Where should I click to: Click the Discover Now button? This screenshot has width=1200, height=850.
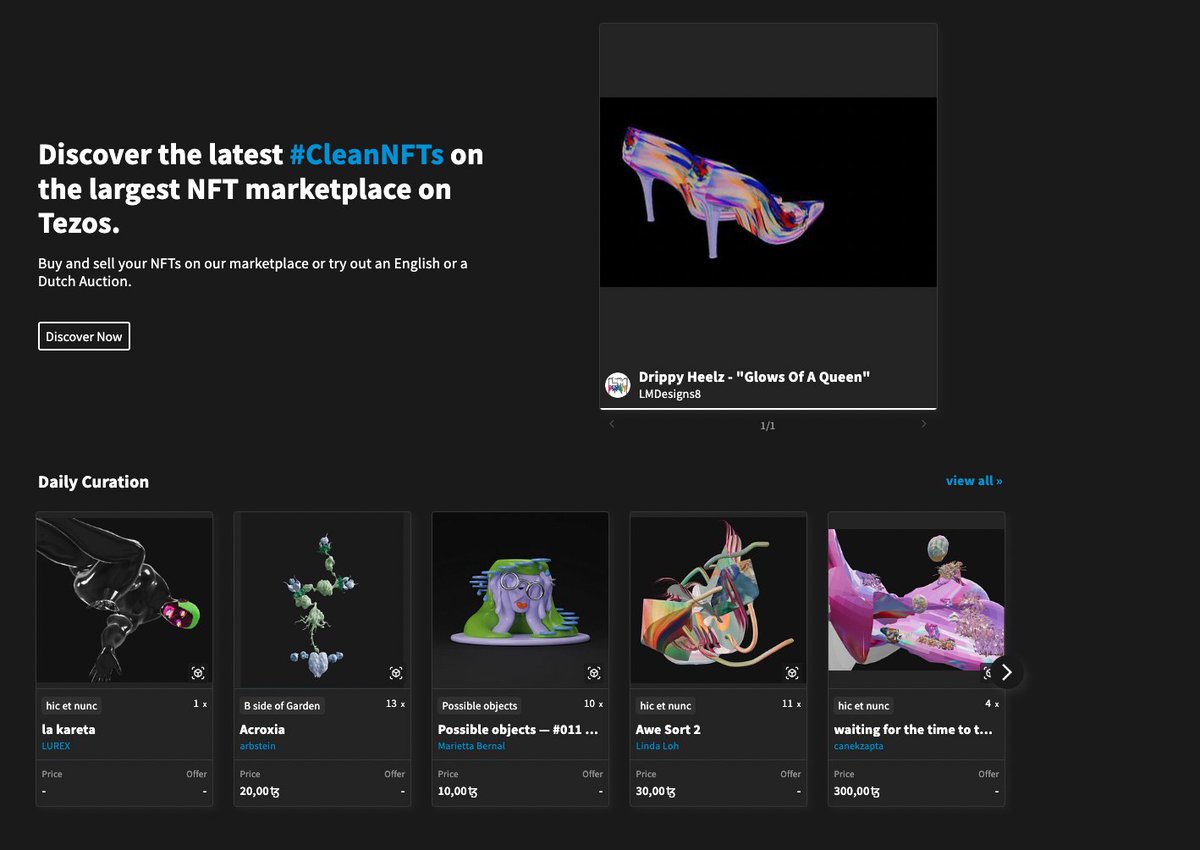[84, 336]
